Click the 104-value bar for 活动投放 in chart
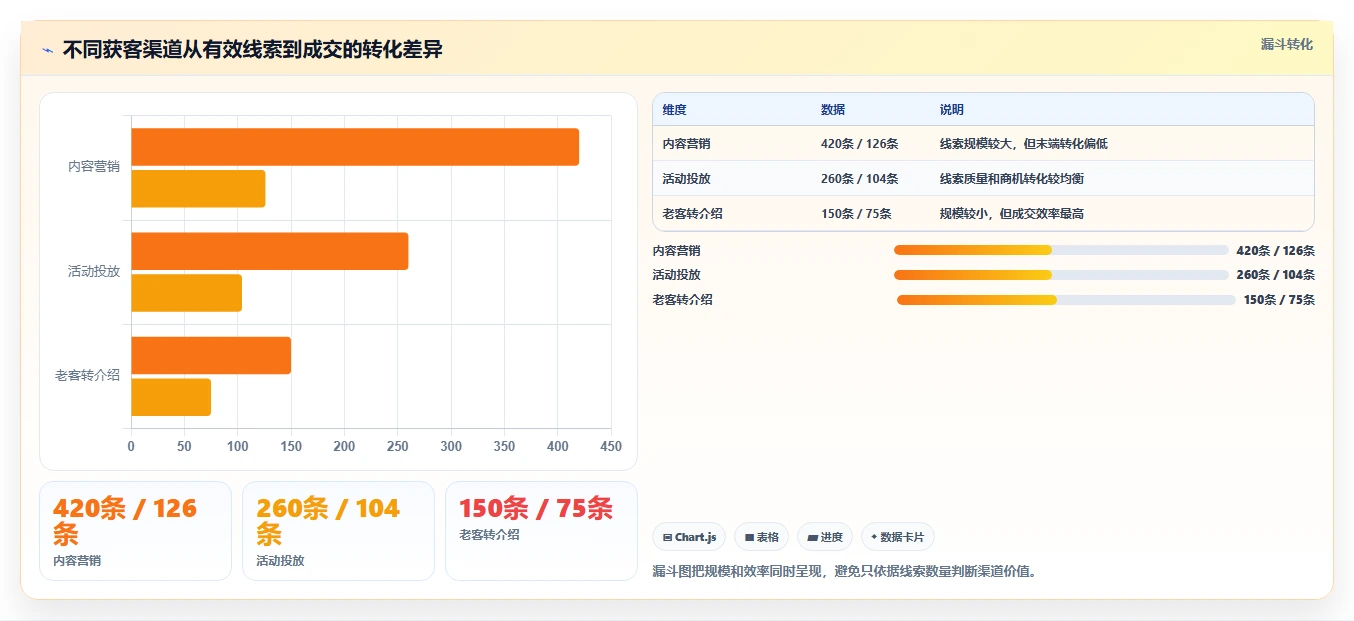1354x621 pixels. point(187,293)
